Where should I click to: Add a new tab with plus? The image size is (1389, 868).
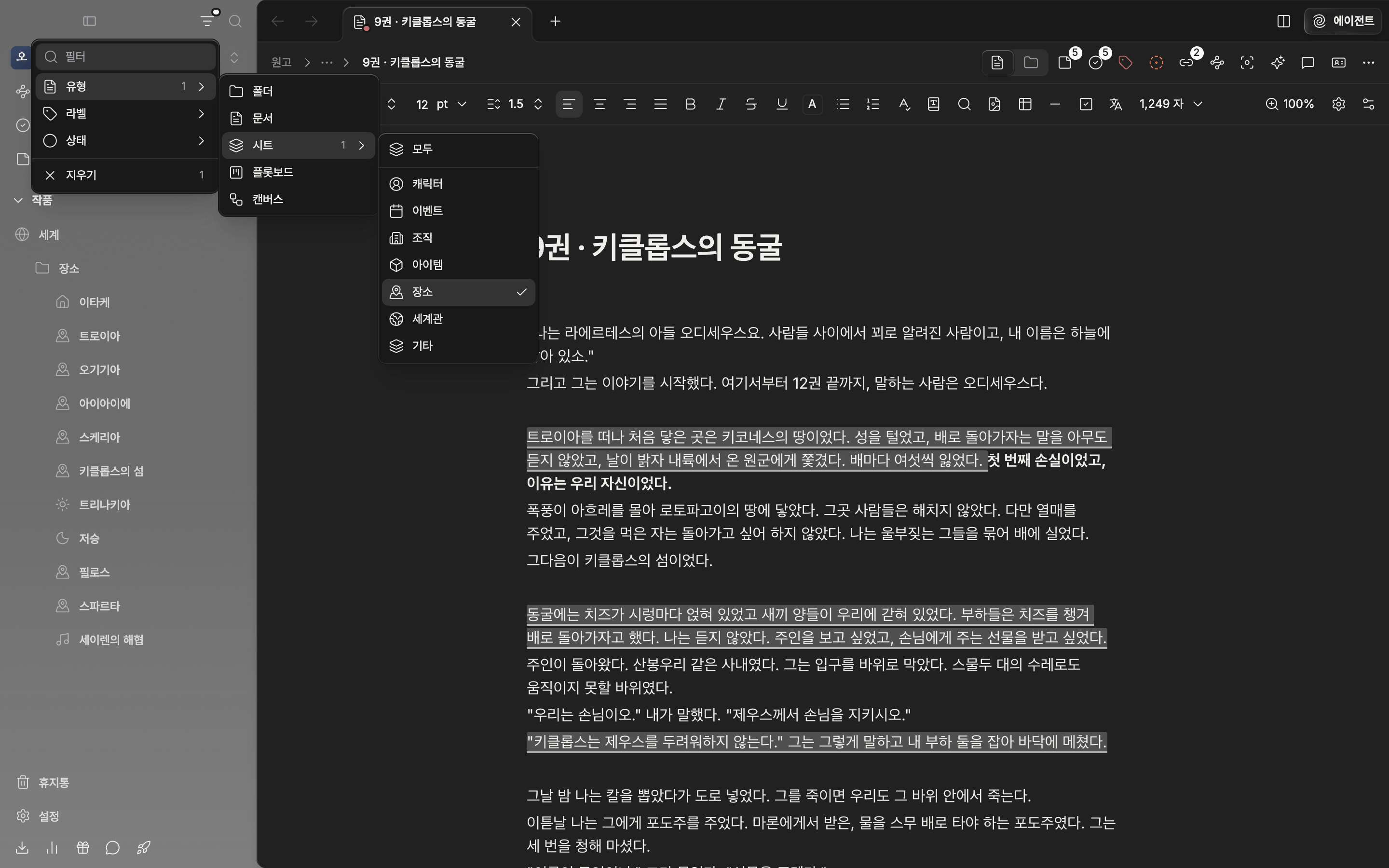click(555, 21)
